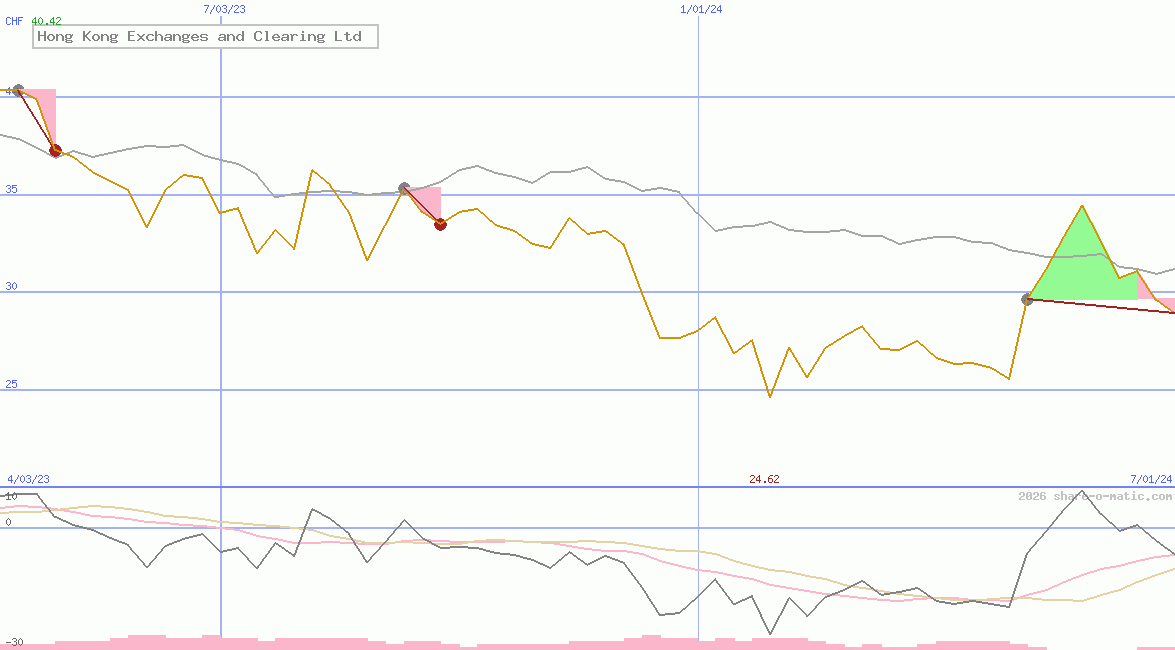Viewport: 1175px width, 650px height.
Task: Select the gray marker on the 35 line
Action: pos(404,188)
